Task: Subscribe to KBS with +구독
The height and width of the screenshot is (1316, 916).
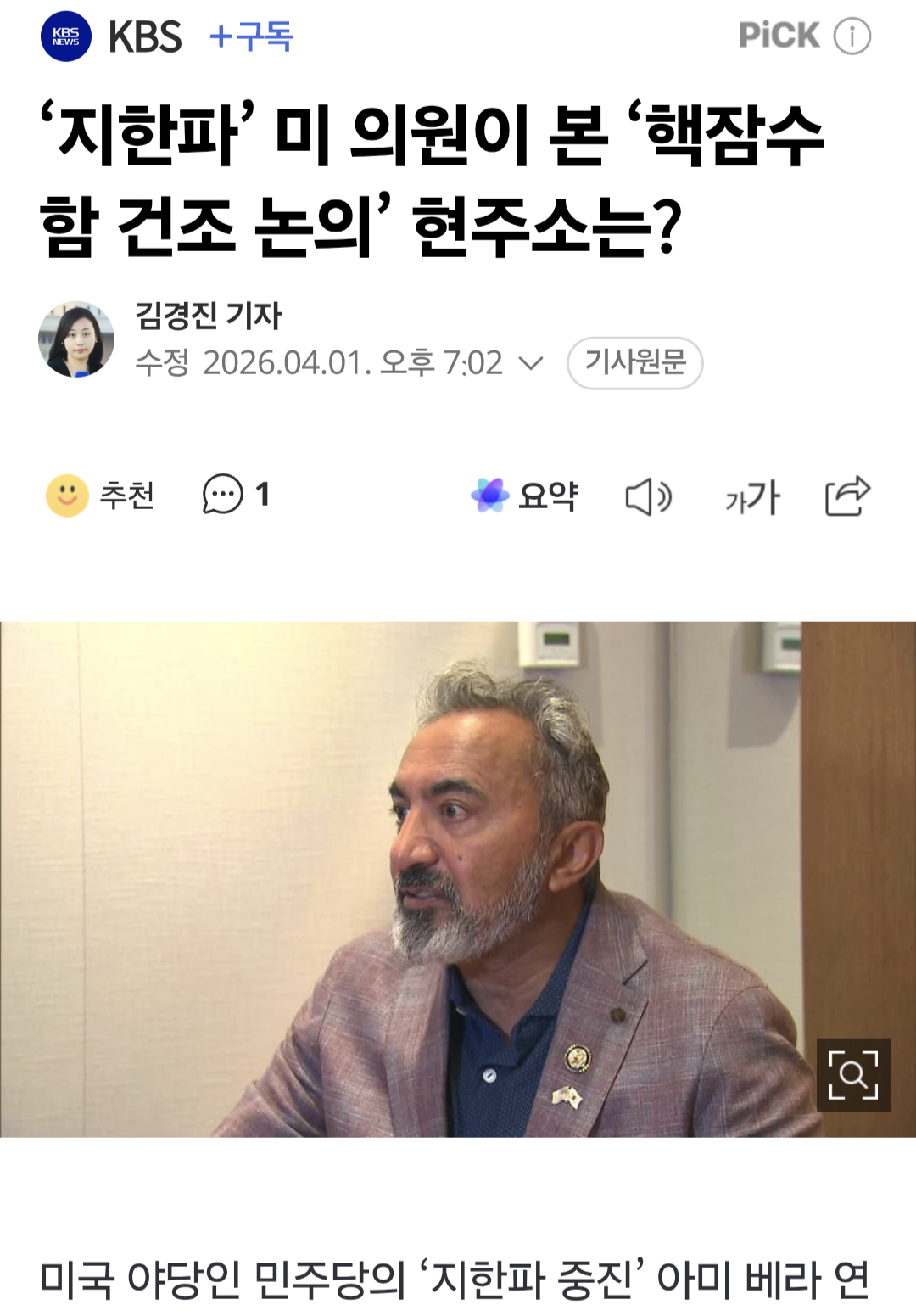Action: tap(251, 36)
